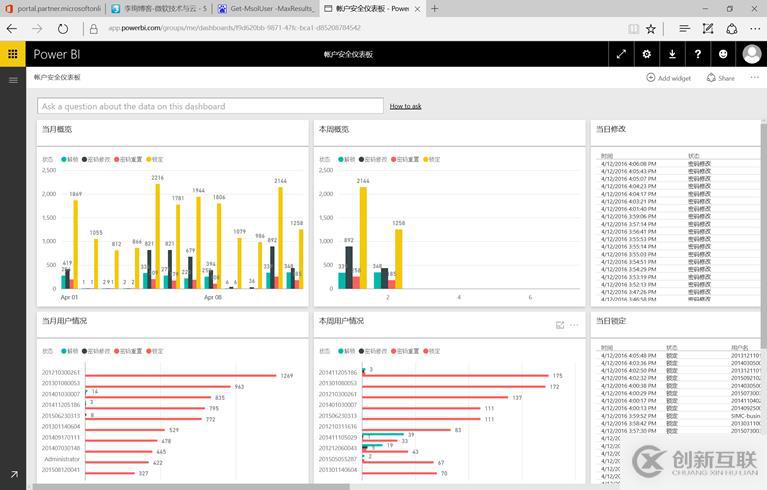This screenshot has width=767, height=490.
Task: Click the address bar URL
Action: pyautogui.click(x=234, y=28)
